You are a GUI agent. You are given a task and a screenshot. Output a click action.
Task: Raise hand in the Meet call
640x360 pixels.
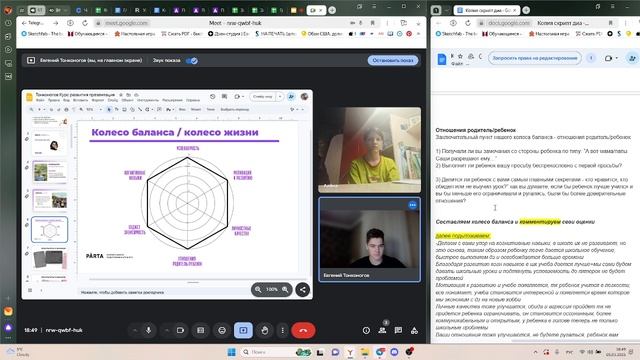tap(264, 330)
